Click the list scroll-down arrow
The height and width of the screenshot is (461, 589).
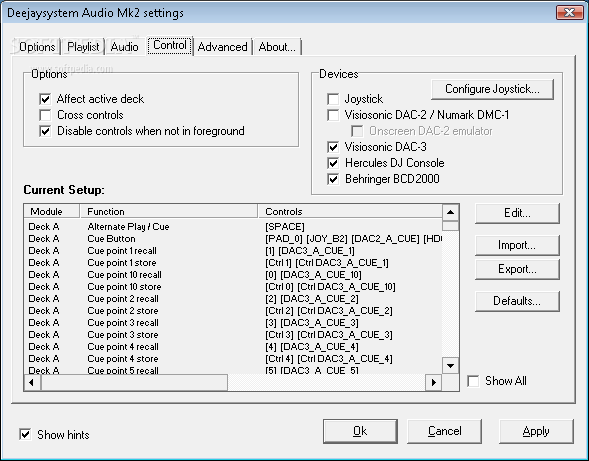click(x=450, y=365)
